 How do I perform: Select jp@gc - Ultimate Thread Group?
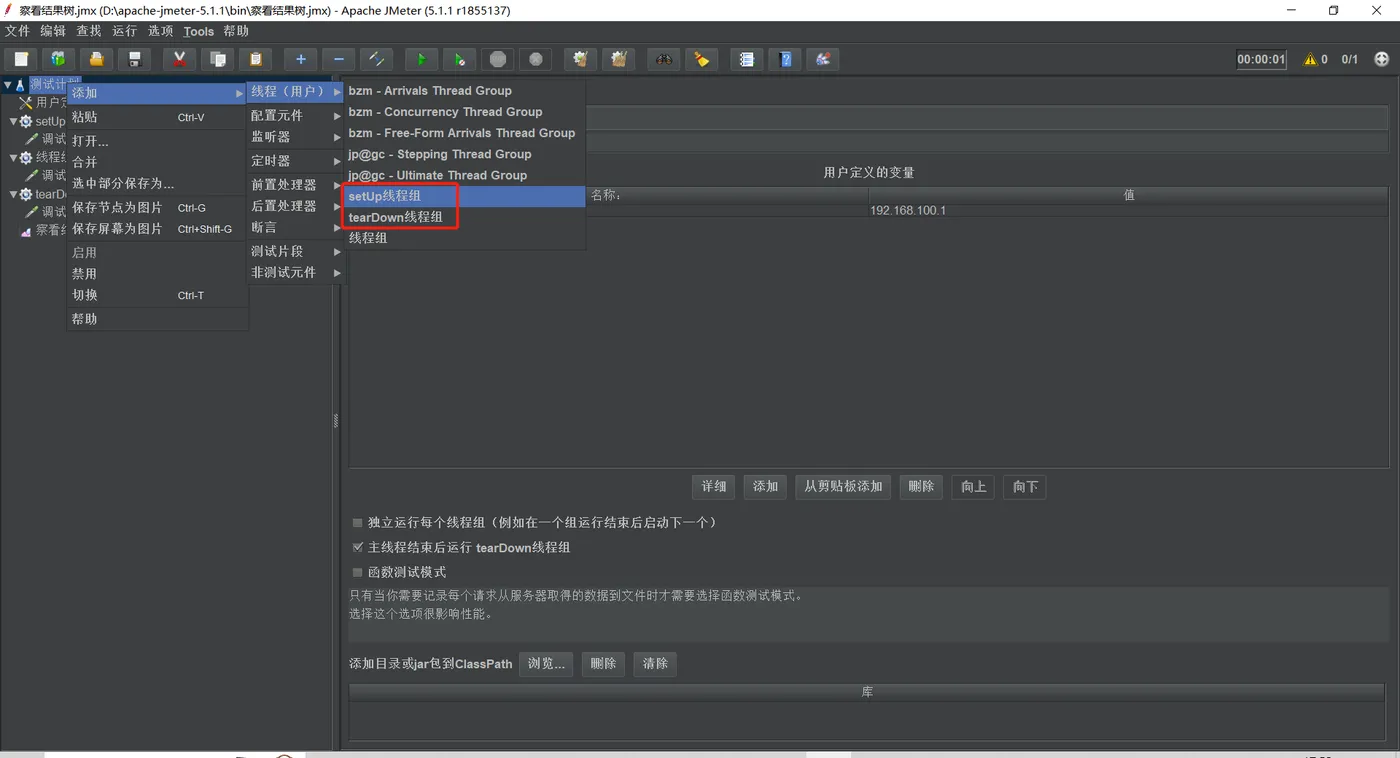coord(464,175)
